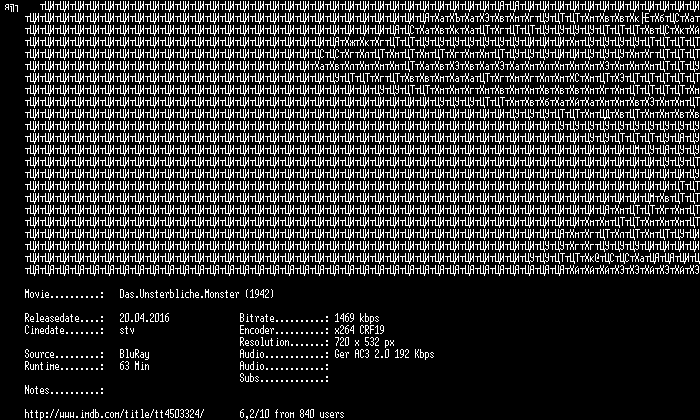Click the 63 Min runtime value

(x=134, y=366)
